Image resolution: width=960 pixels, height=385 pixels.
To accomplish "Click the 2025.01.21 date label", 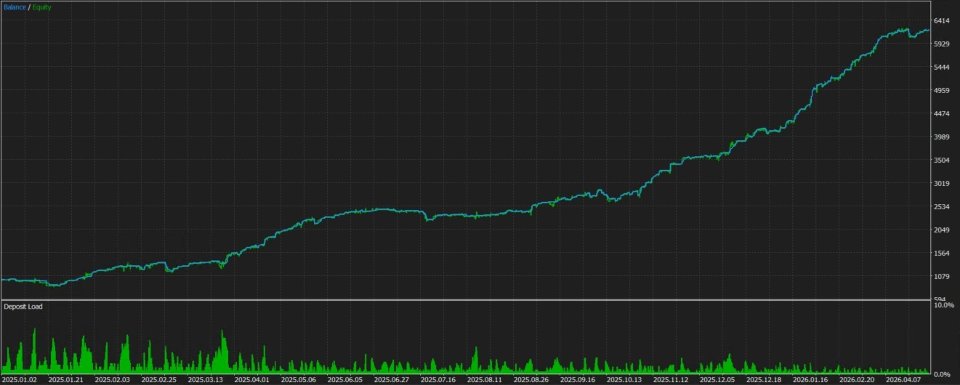I will coord(66,380).
